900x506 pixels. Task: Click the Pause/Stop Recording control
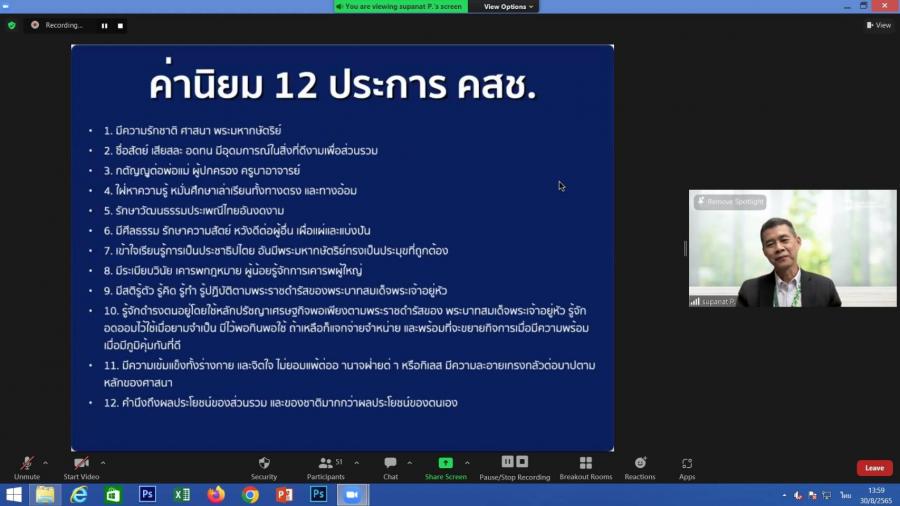point(514,467)
